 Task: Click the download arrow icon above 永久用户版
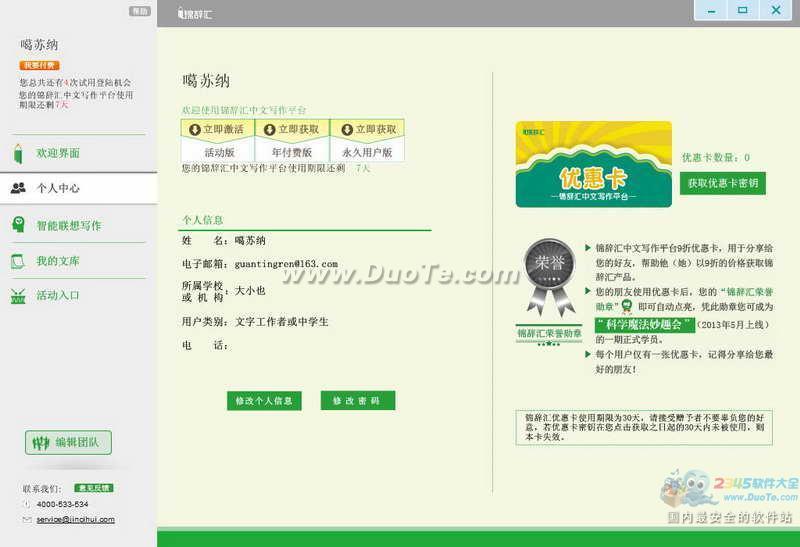347,130
